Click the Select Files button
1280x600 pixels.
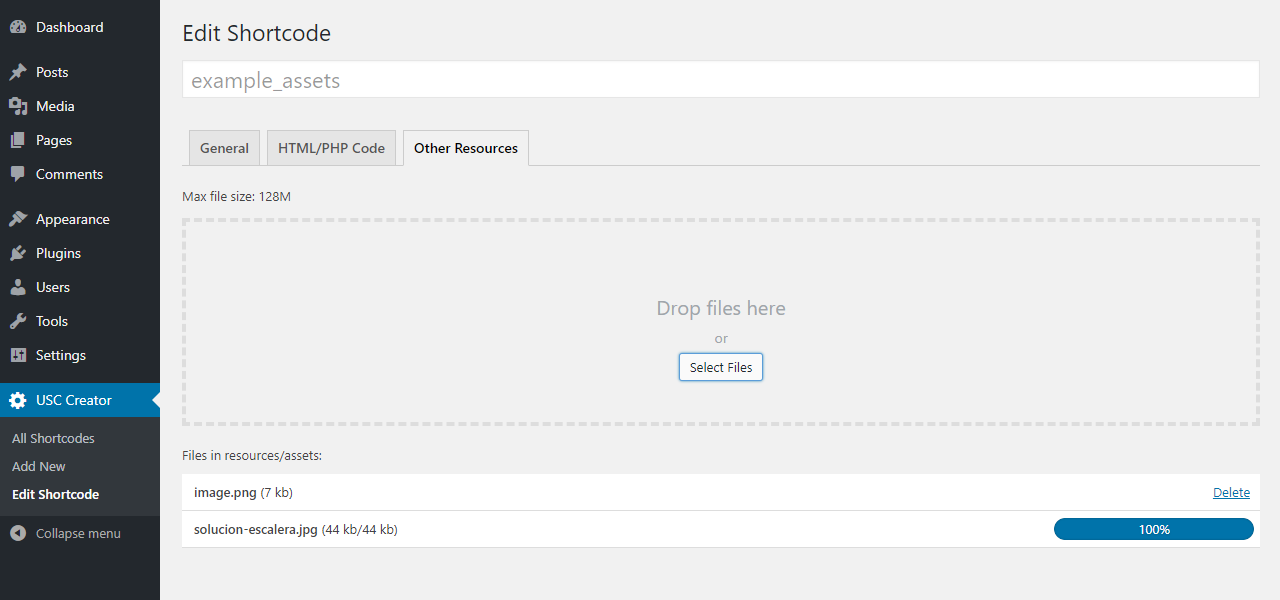[721, 367]
